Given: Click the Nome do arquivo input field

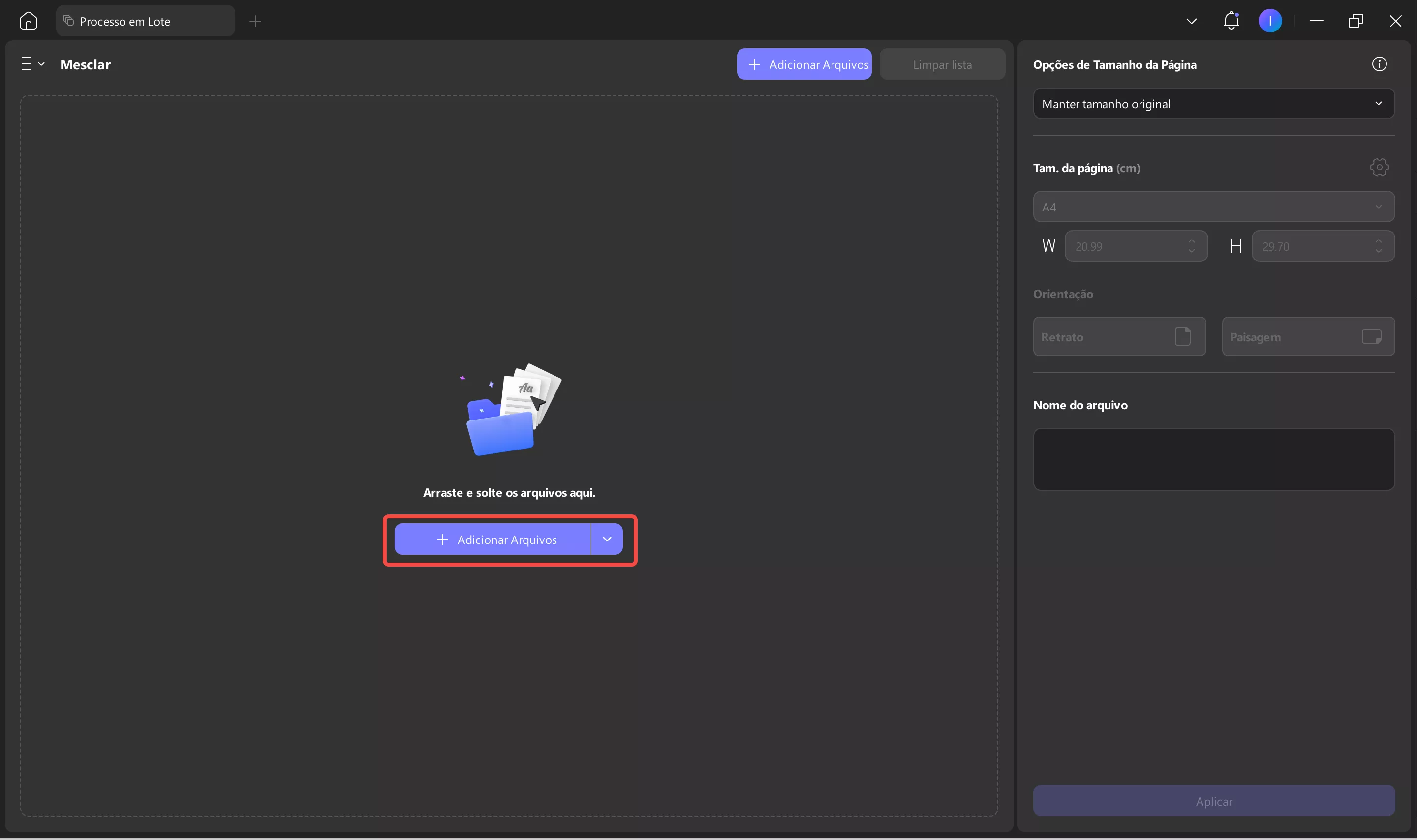Looking at the screenshot, I should (1213, 459).
